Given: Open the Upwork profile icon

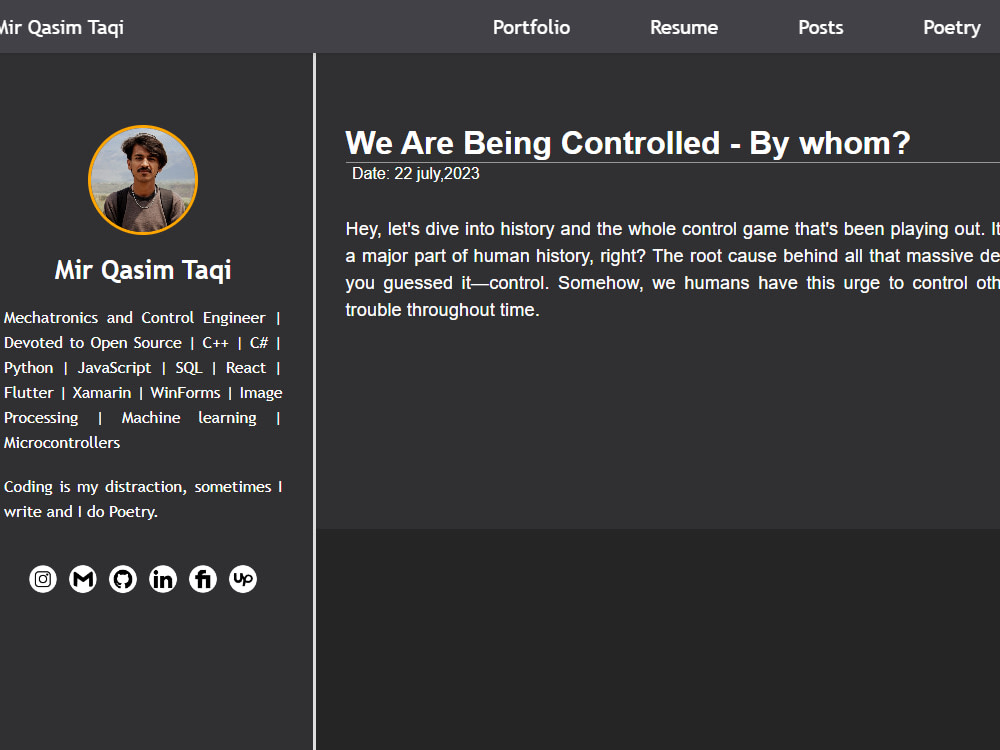Looking at the screenshot, I should pos(243,579).
